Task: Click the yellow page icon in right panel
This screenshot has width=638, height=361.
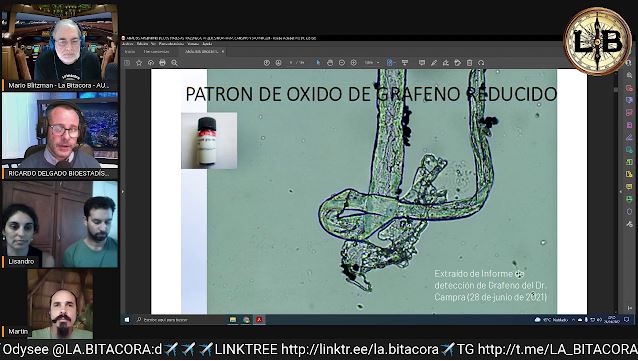Action: click(629, 174)
